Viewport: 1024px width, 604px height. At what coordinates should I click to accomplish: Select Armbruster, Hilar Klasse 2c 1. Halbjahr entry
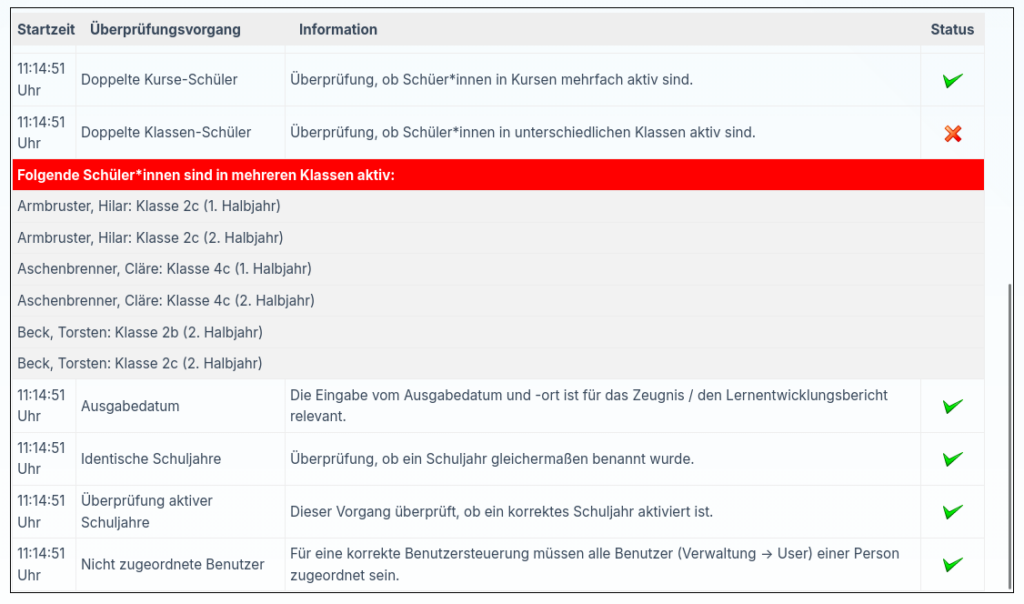pos(149,206)
